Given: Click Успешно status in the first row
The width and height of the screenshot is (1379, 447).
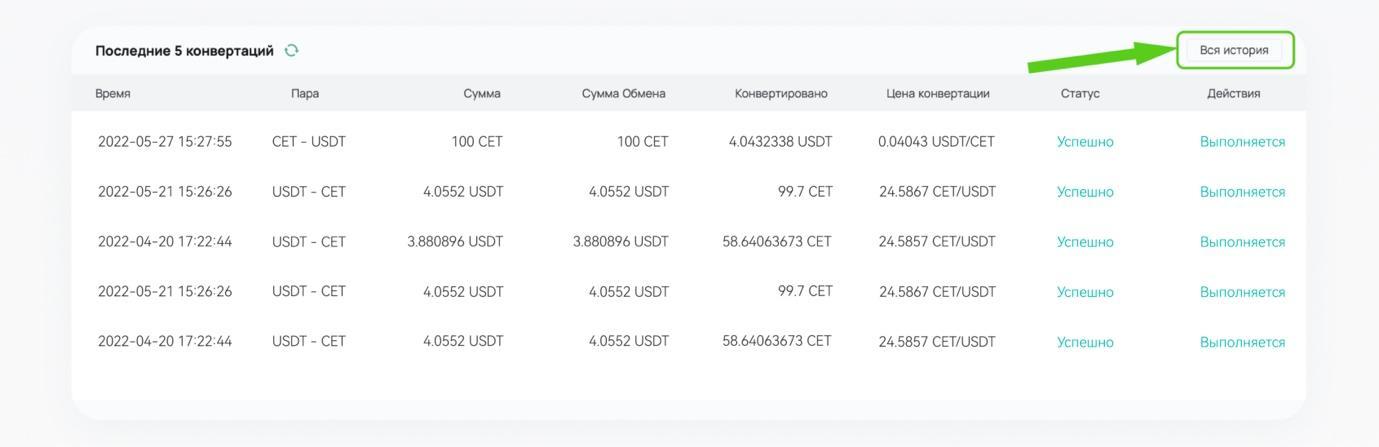Looking at the screenshot, I should pyautogui.click(x=1085, y=142).
